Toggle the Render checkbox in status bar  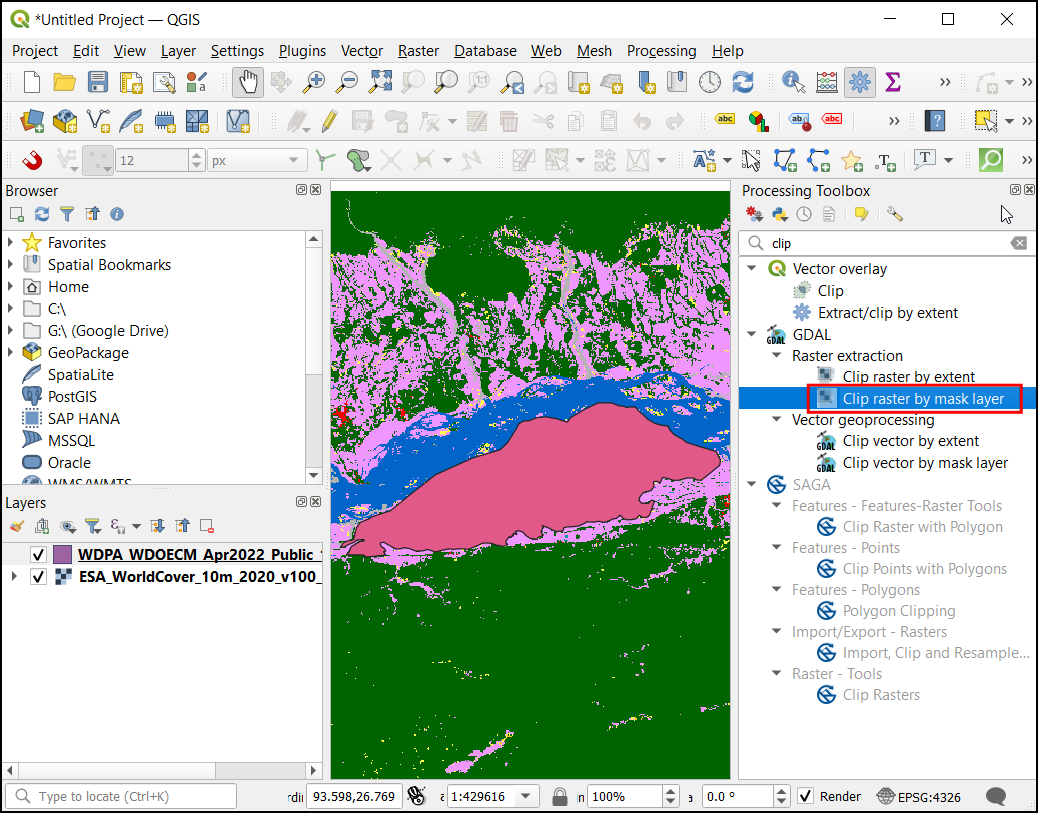pyautogui.click(x=806, y=797)
